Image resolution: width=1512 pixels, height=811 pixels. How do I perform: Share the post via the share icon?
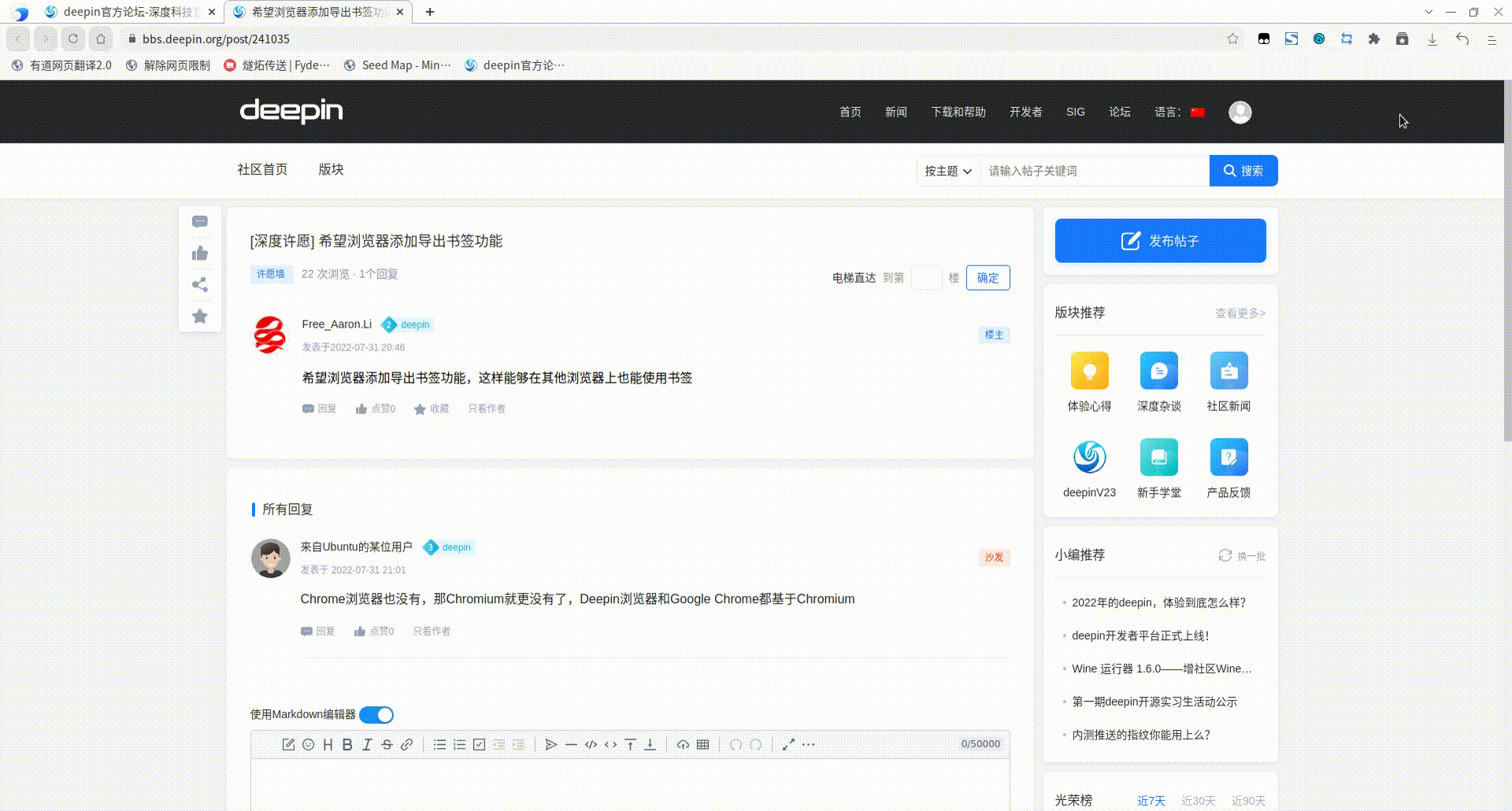click(199, 284)
